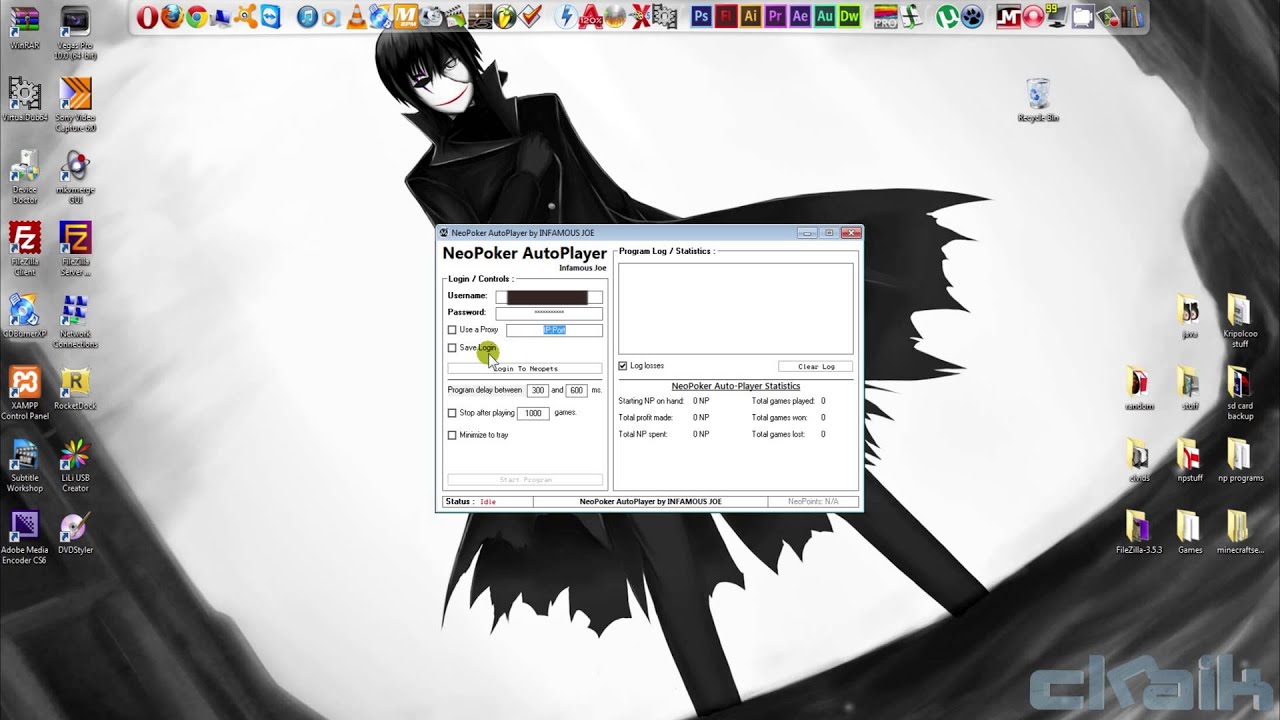Launch FL Studio fruit icon in dock

click(503, 16)
